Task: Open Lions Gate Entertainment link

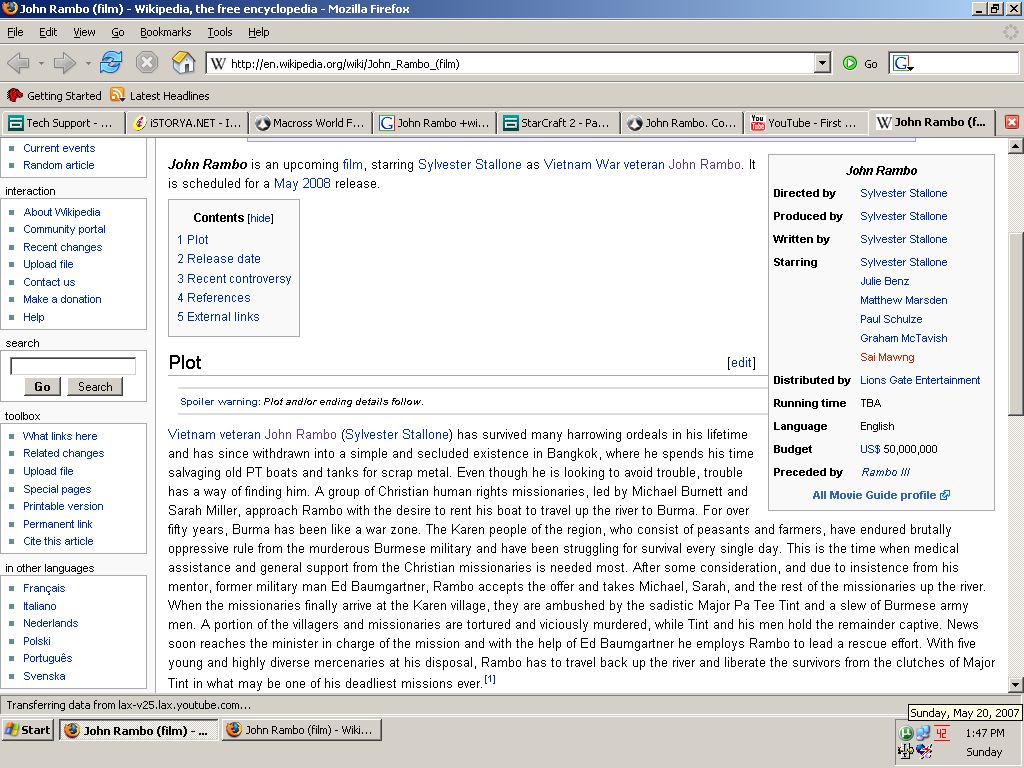Action: (920, 380)
